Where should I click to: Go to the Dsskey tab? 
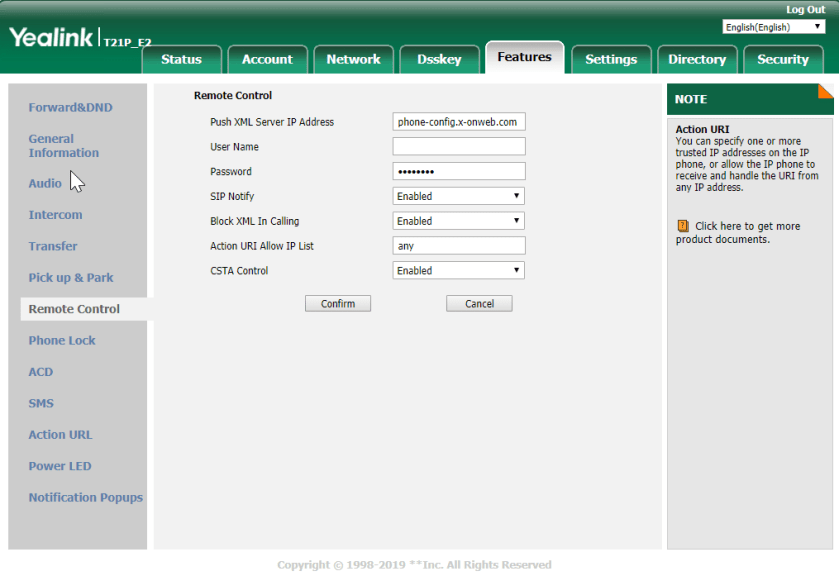pyautogui.click(x=439, y=59)
